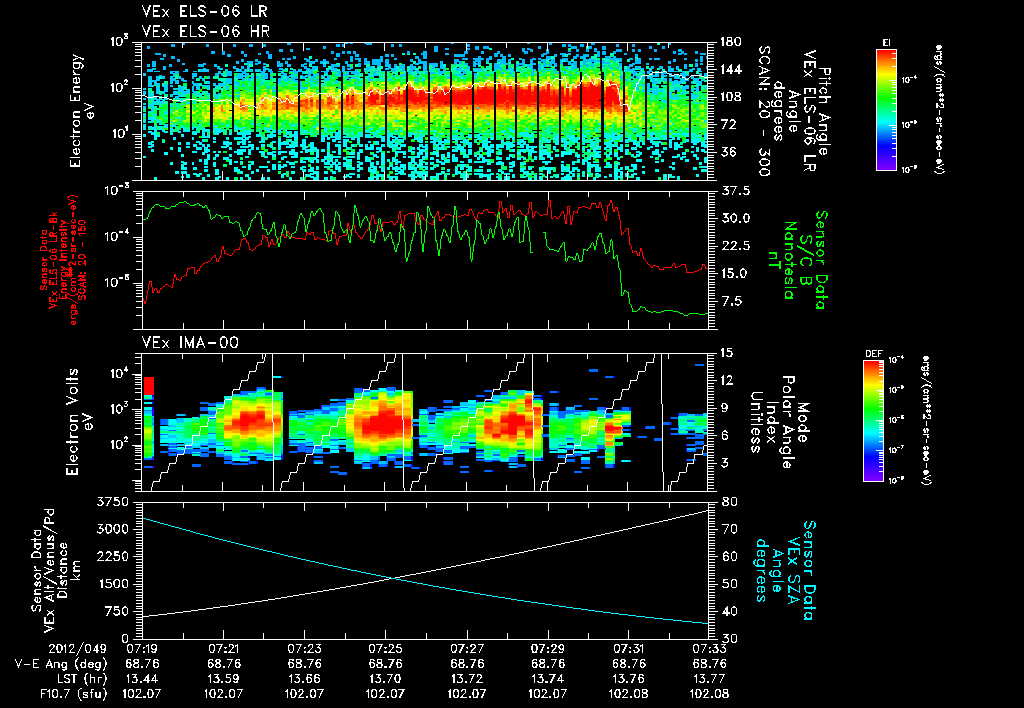Click the red block in the IMA-00 spectrogram
This screenshot has height=708, width=1024.
149,386
